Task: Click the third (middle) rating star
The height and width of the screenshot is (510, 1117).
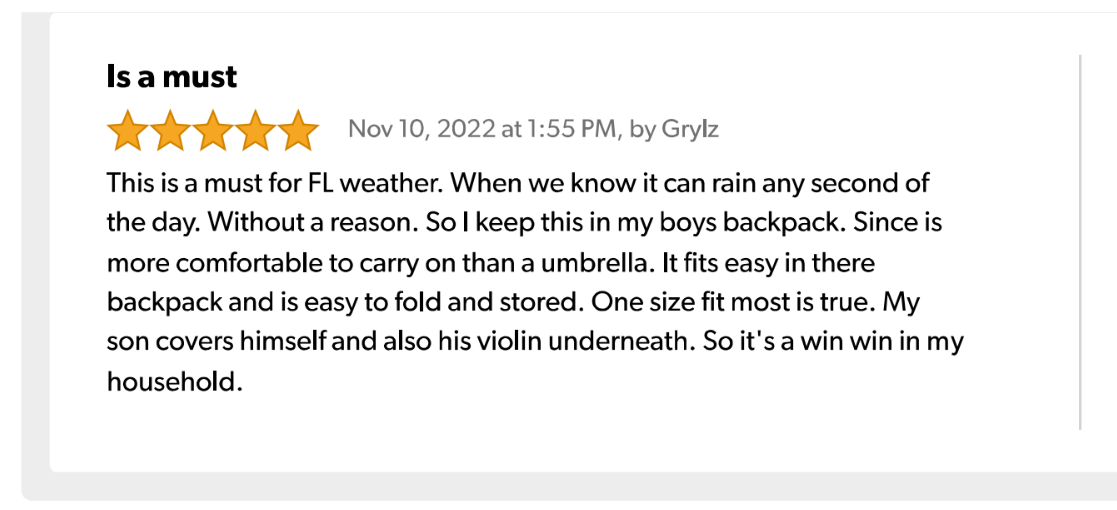Action: point(212,131)
